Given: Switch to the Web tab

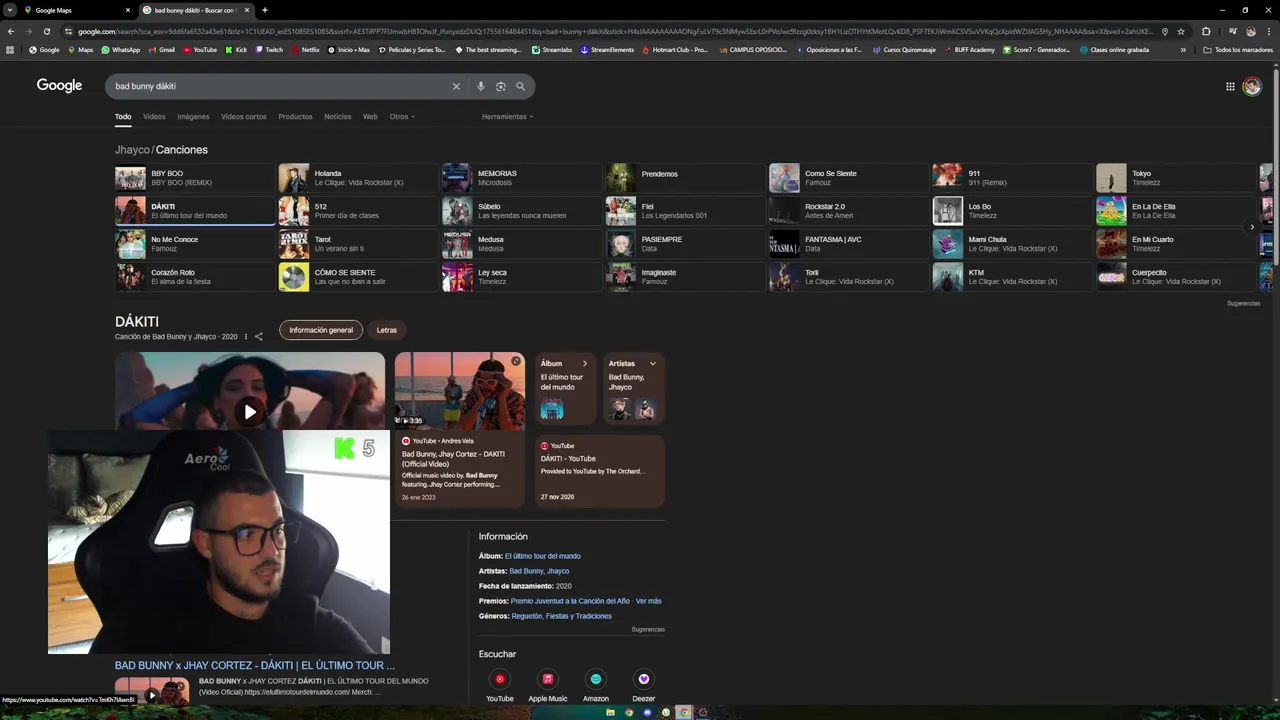Looking at the screenshot, I should [370, 117].
